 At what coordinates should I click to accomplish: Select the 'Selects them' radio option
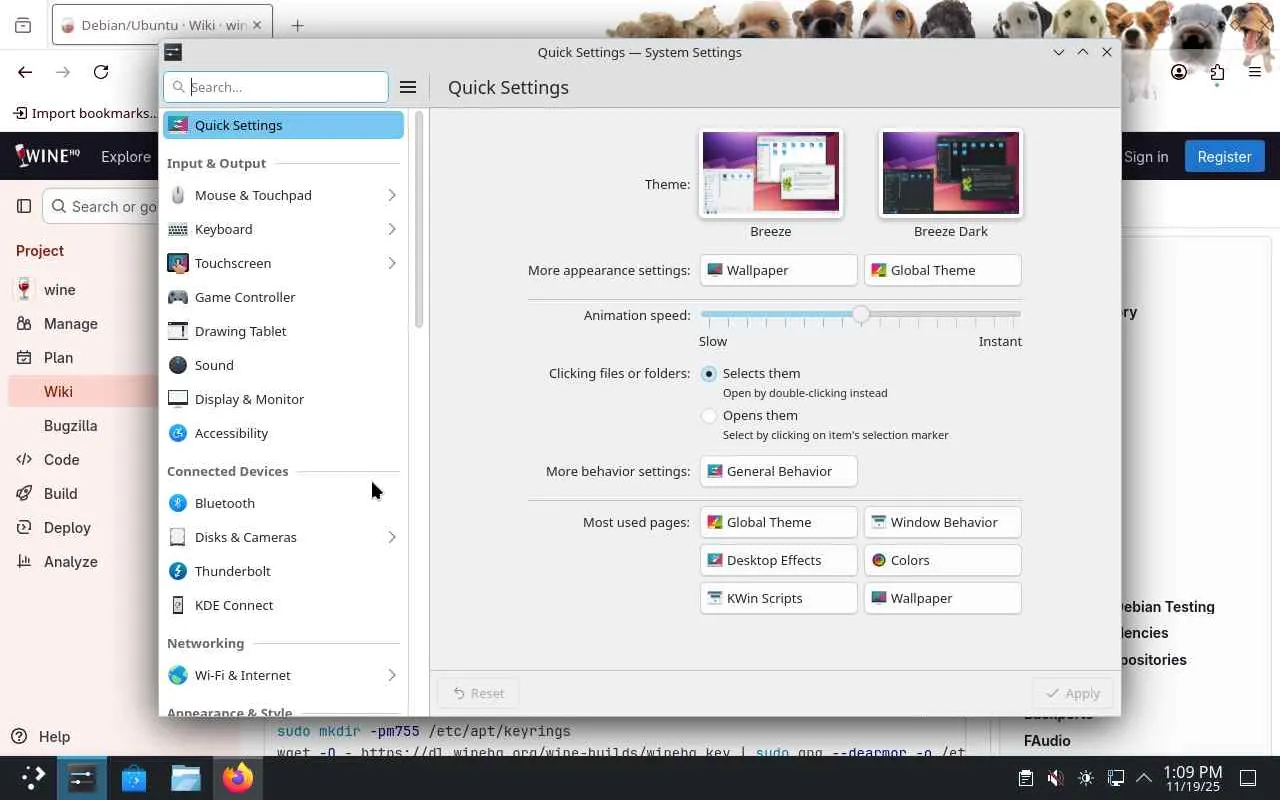709,373
